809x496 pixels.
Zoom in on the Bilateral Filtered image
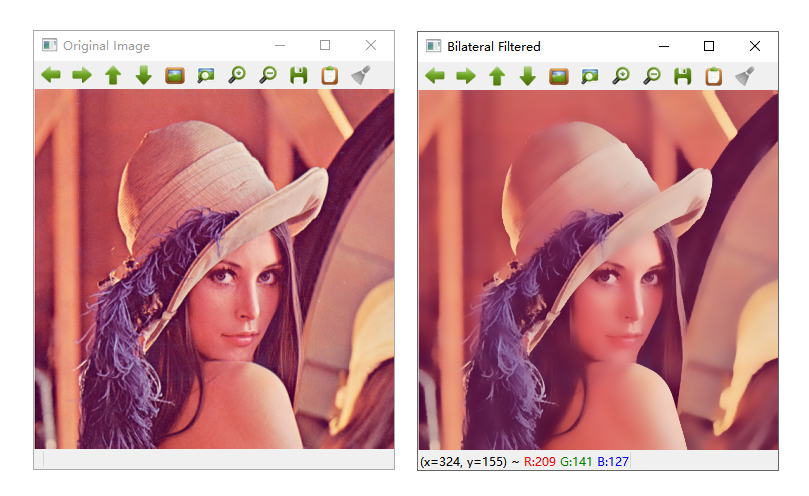(621, 76)
